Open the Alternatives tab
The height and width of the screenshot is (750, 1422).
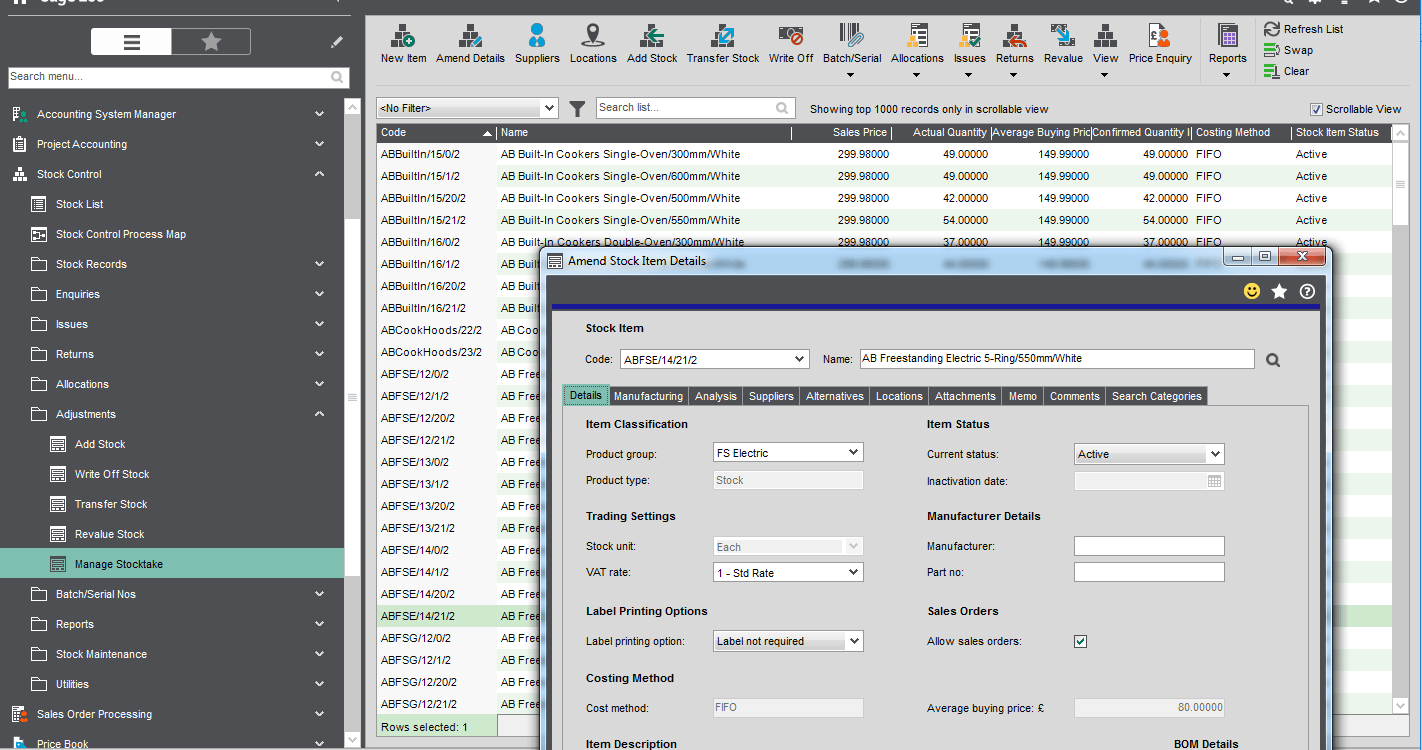tap(834, 396)
